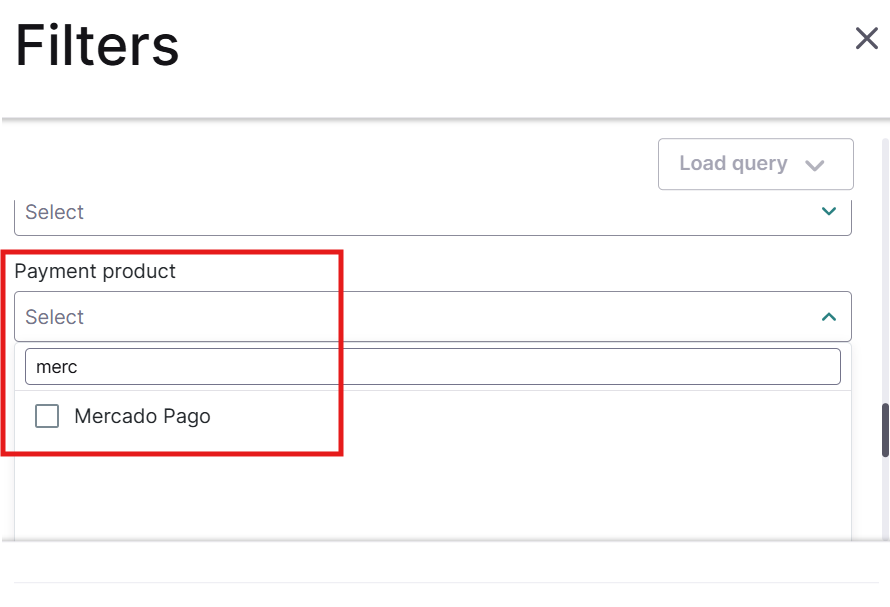
Task: Click the empty list area below Mercado Pago
Action: point(432,490)
